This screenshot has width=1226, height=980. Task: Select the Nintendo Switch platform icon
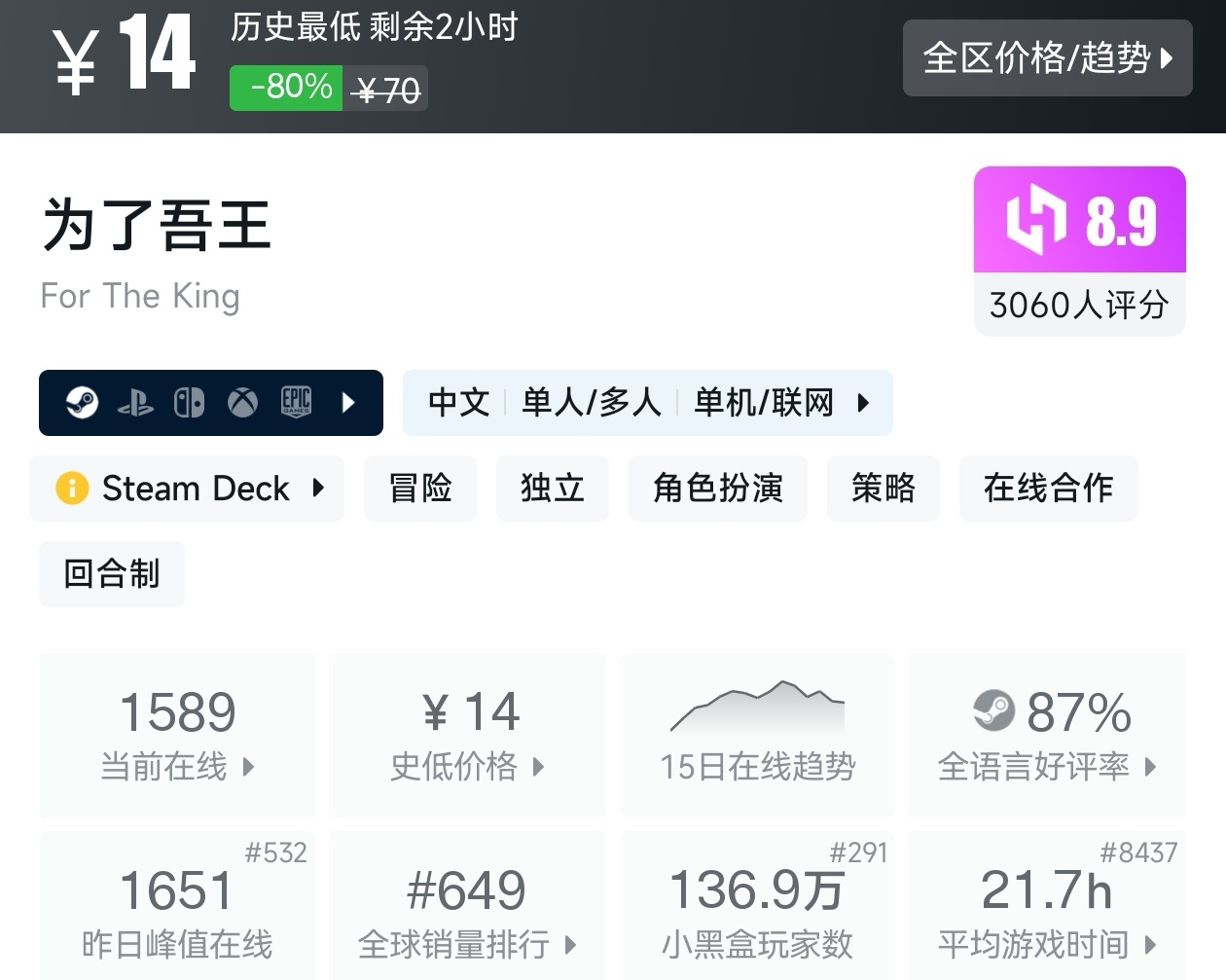189,403
